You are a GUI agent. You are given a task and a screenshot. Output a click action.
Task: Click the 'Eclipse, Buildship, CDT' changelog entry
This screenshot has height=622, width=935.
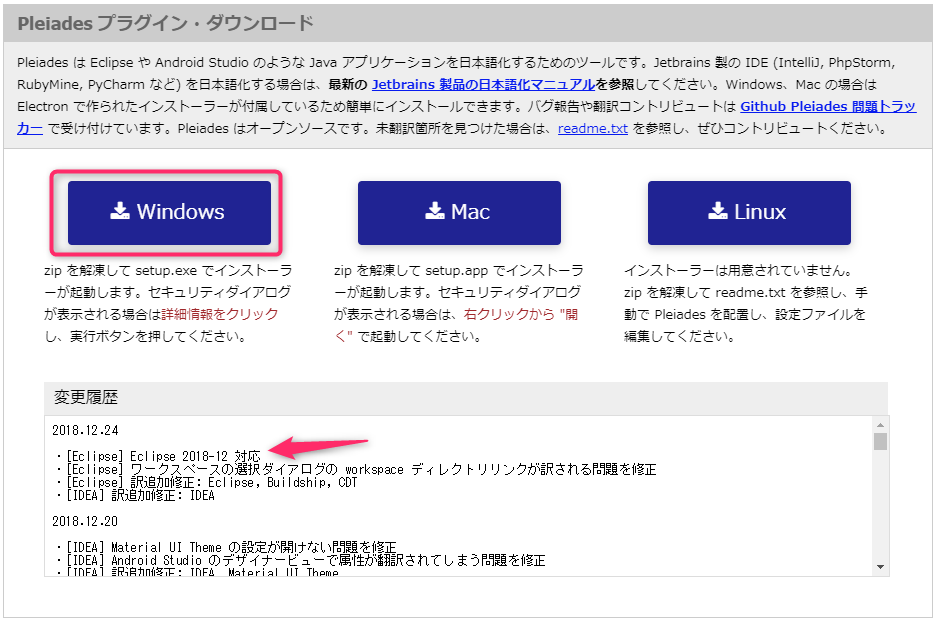[206, 483]
